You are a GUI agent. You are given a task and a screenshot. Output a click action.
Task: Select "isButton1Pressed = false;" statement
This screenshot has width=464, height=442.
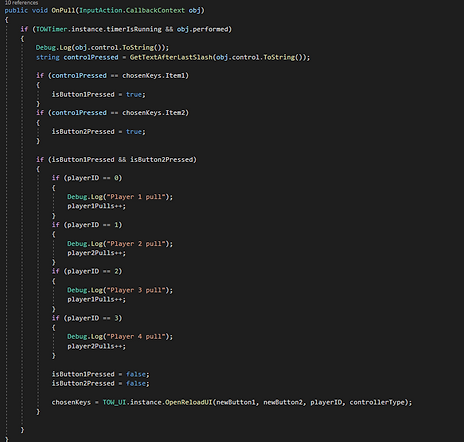(100, 374)
